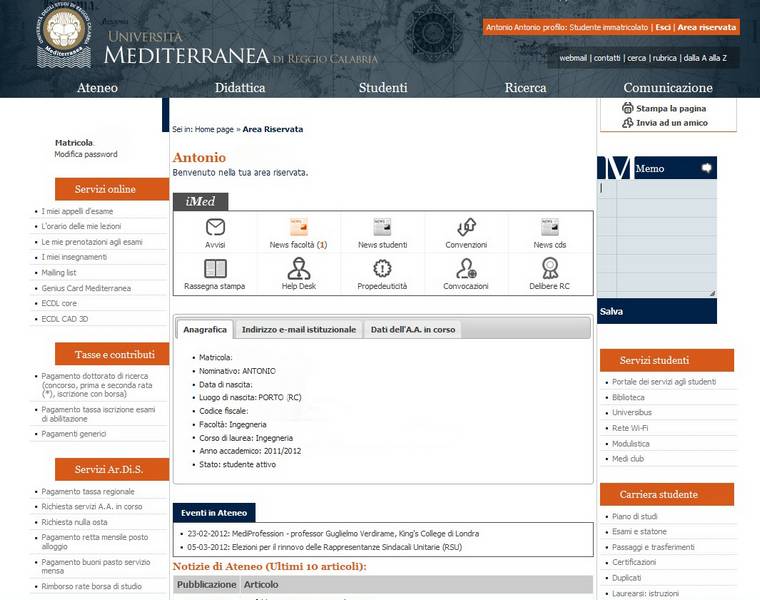Open the Rete Wi-Fi link
The height and width of the screenshot is (600, 760).
630,428
